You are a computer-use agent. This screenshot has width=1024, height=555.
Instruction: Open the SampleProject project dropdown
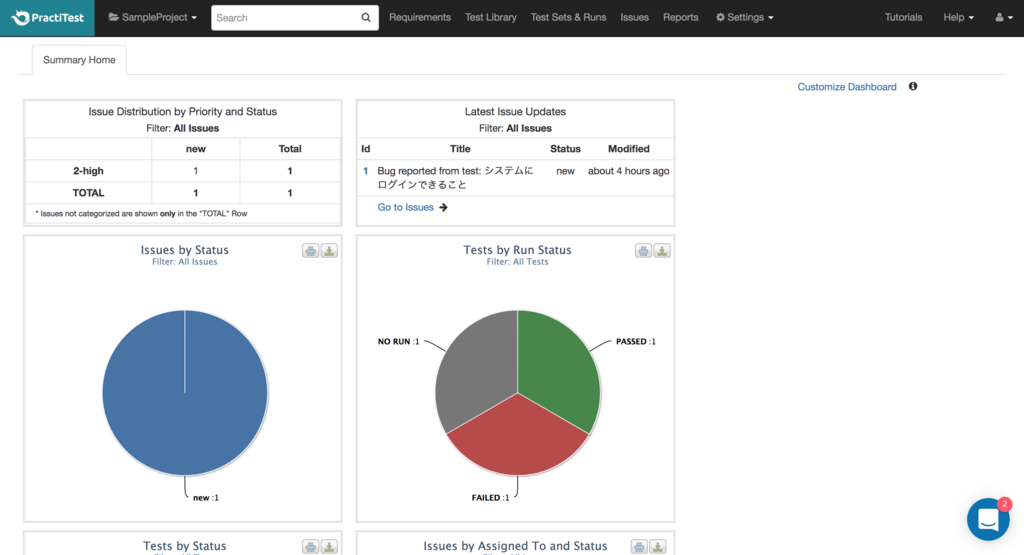pos(153,18)
